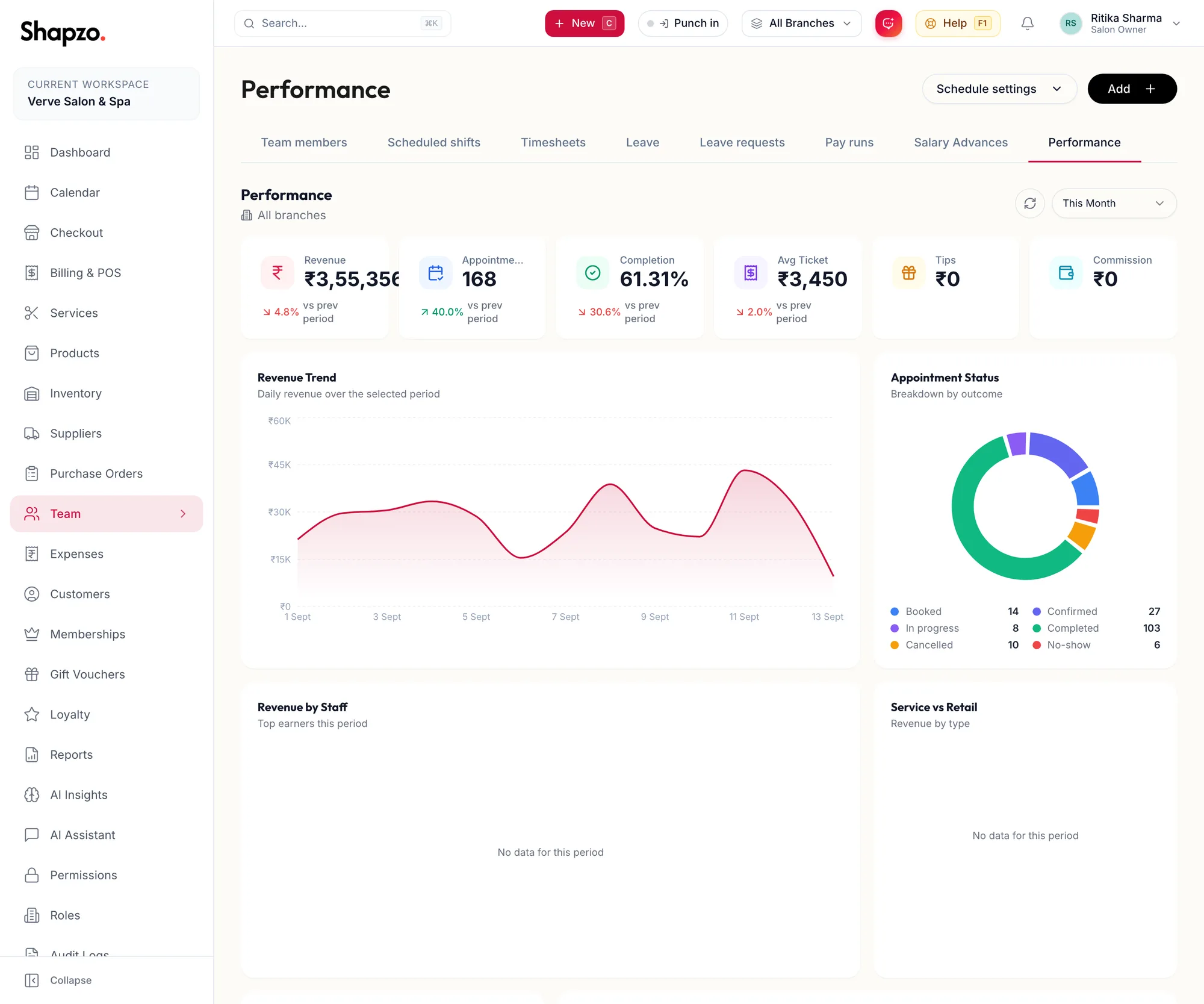Click the Revenue summary card
This screenshot has height=1004, width=1204.
coord(314,288)
